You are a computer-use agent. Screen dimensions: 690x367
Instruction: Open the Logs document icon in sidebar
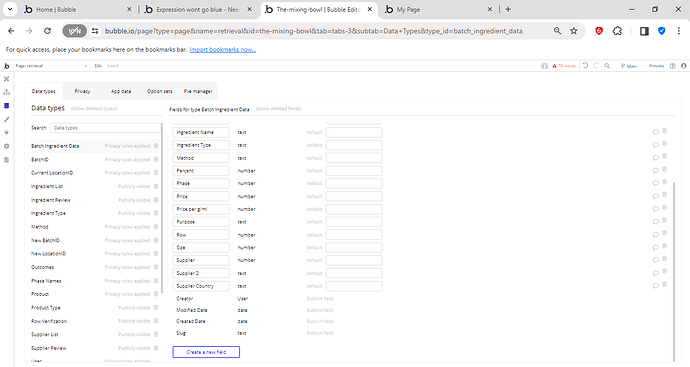point(6,160)
